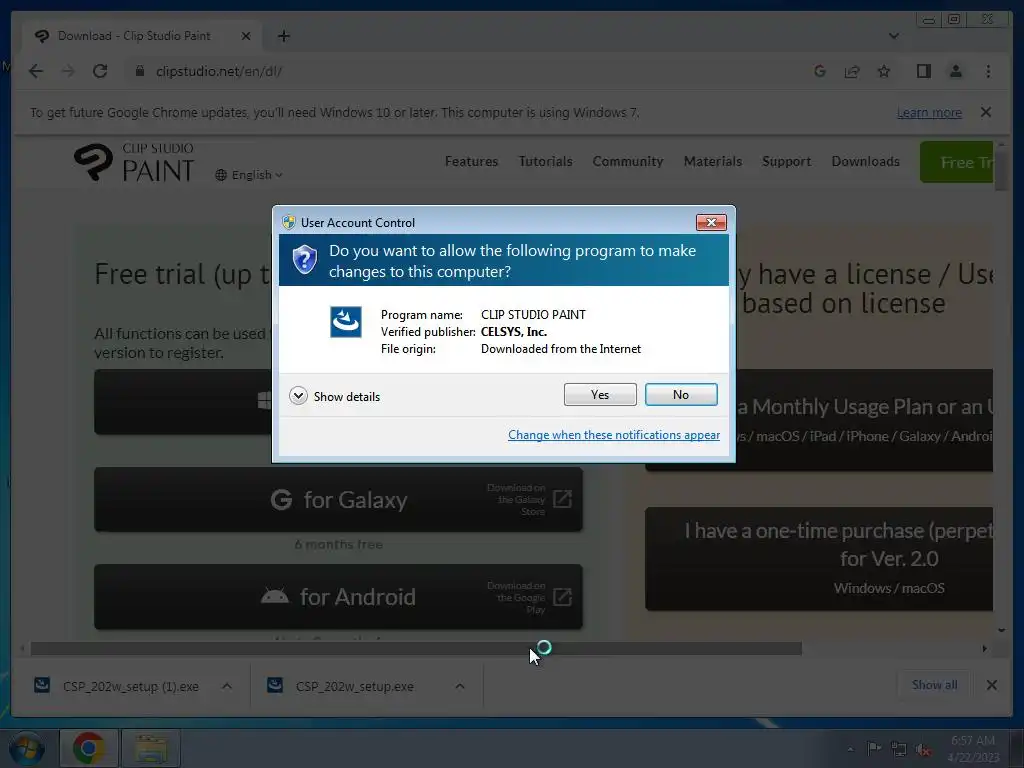This screenshot has width=1024, height=768.
Task: Click Yes in the User Account Control dialog
Action: click(600, 394)
